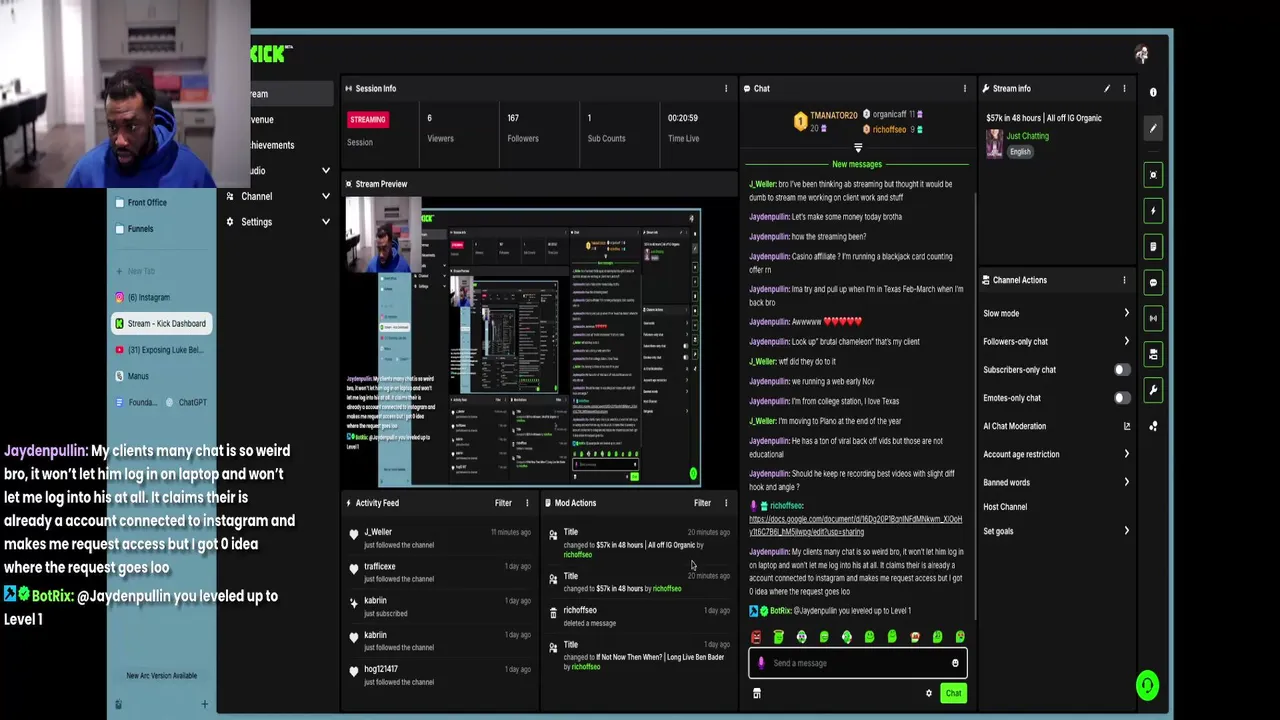Screen dimensions: 1280x720
Task: Click the lightning bolt icon in right rail
Action: [1153, 211]
